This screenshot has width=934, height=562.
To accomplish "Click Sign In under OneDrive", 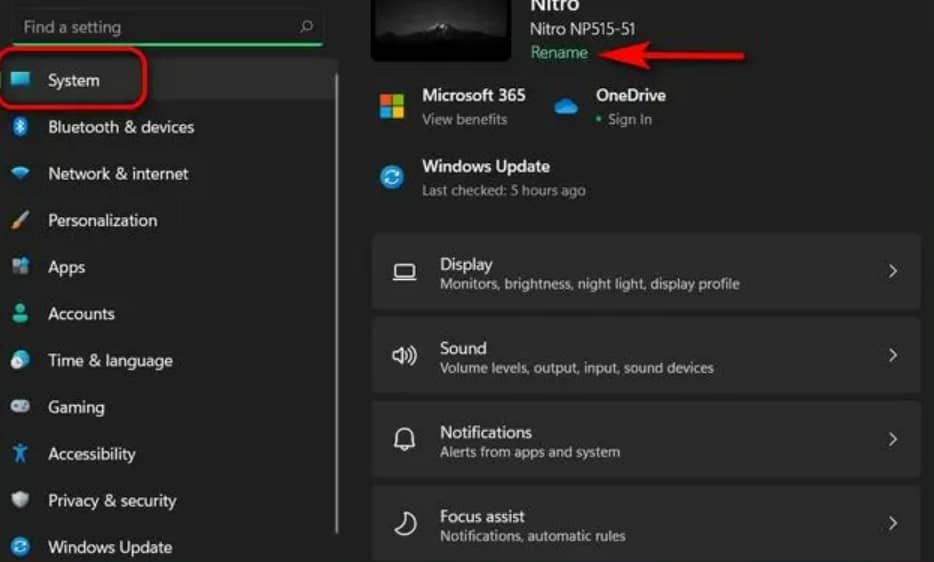I will click(630, 119).
